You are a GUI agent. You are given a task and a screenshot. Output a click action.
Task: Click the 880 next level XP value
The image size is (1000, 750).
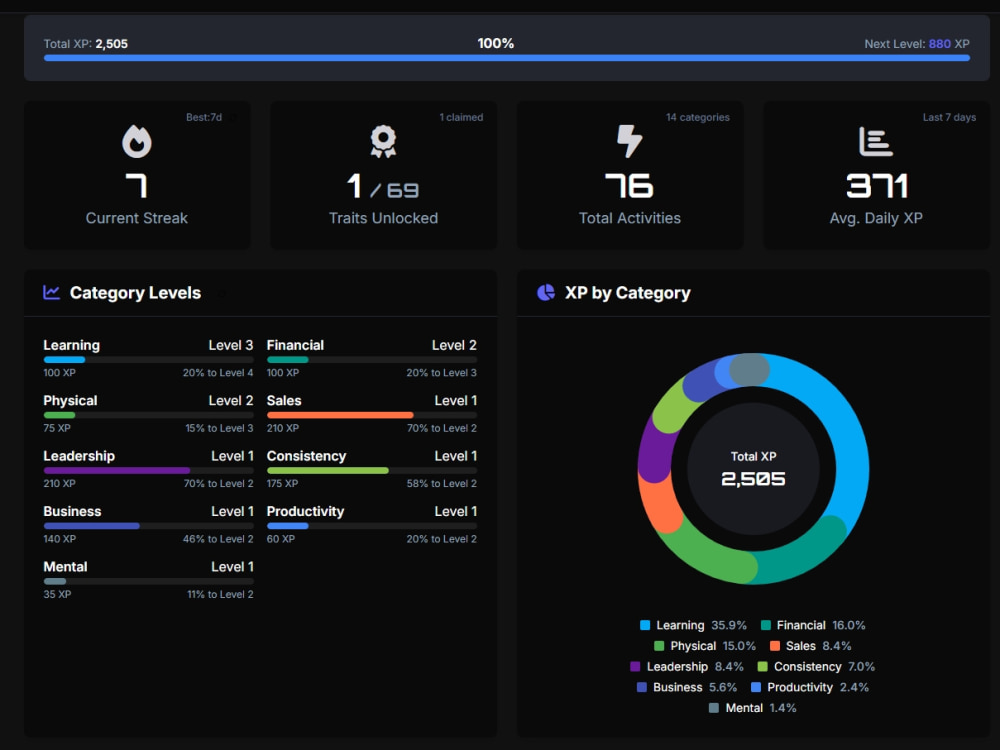[939, 44]
